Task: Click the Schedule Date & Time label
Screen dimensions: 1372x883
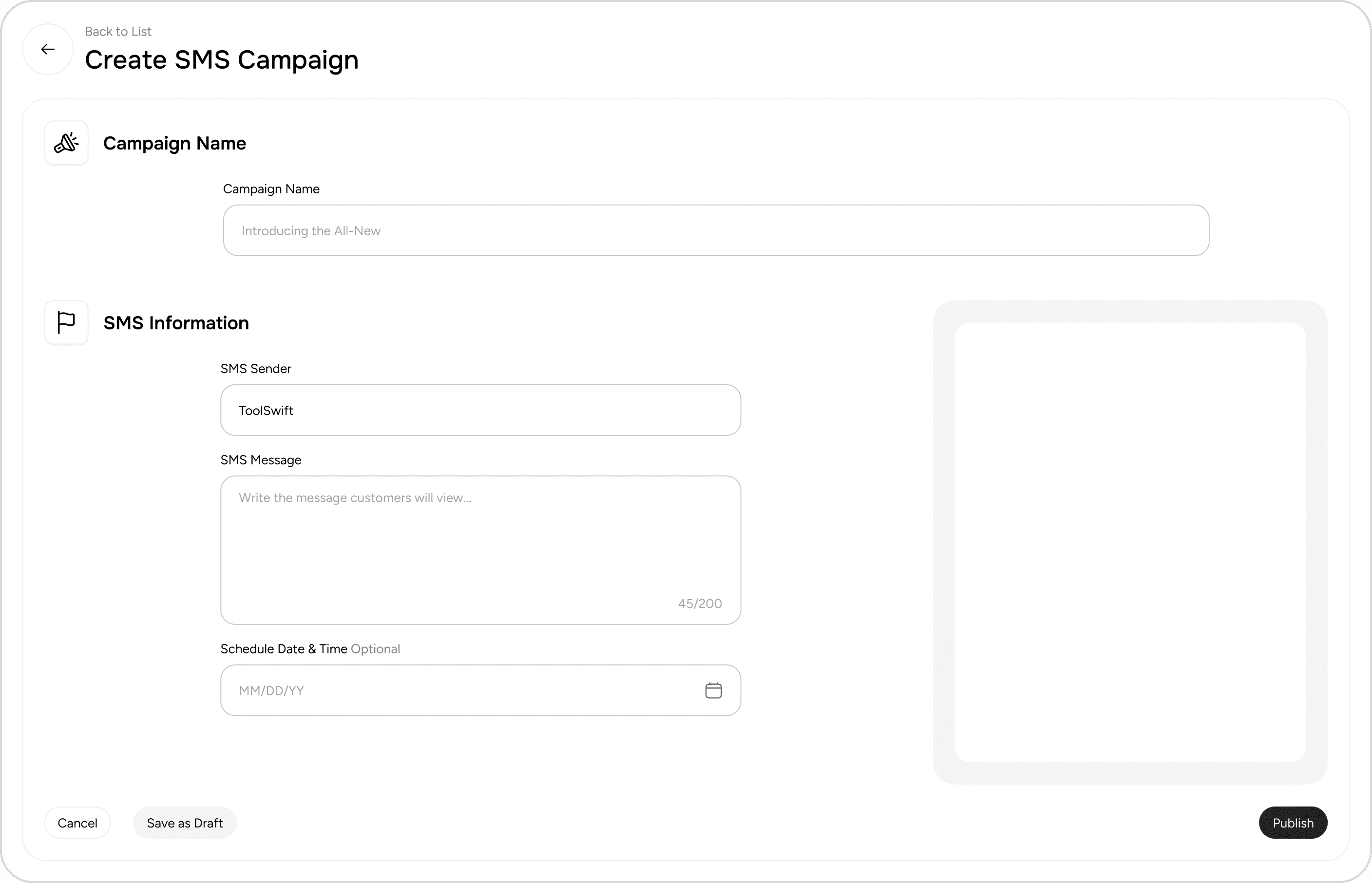Action: [x=284, y=648]
